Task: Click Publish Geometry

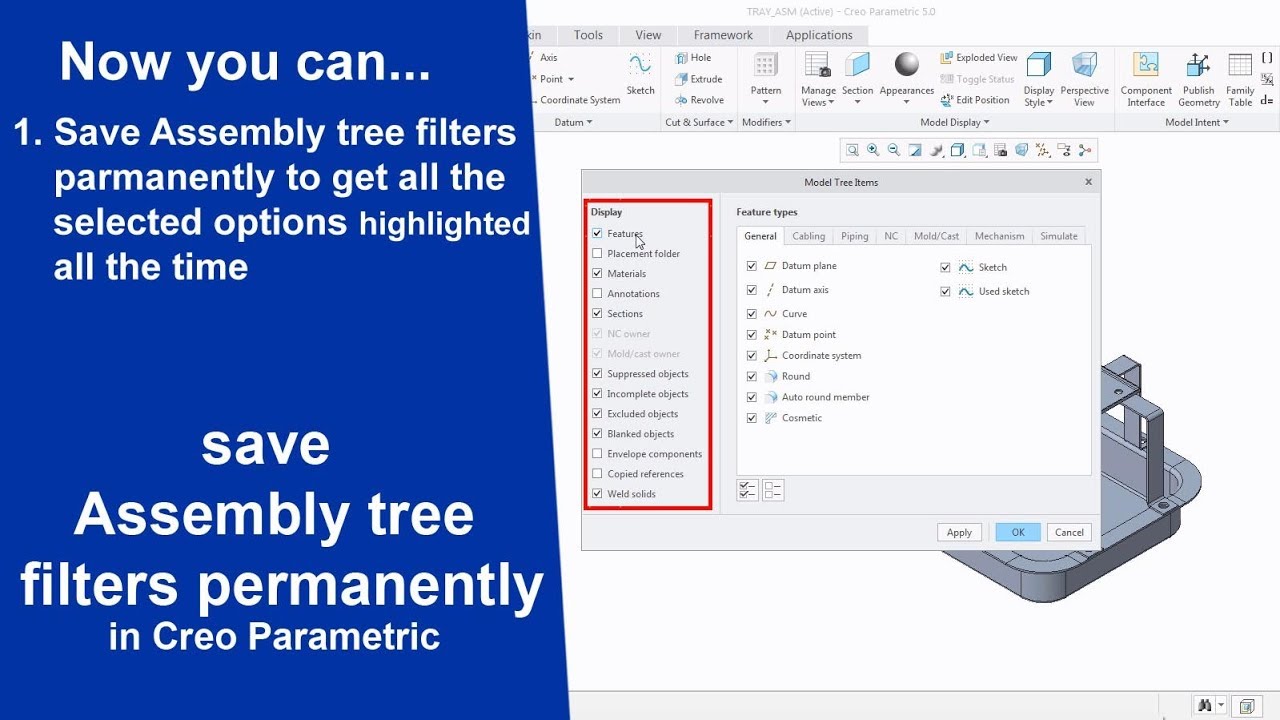Action: pyautogui.click(x=1198, y=79)
